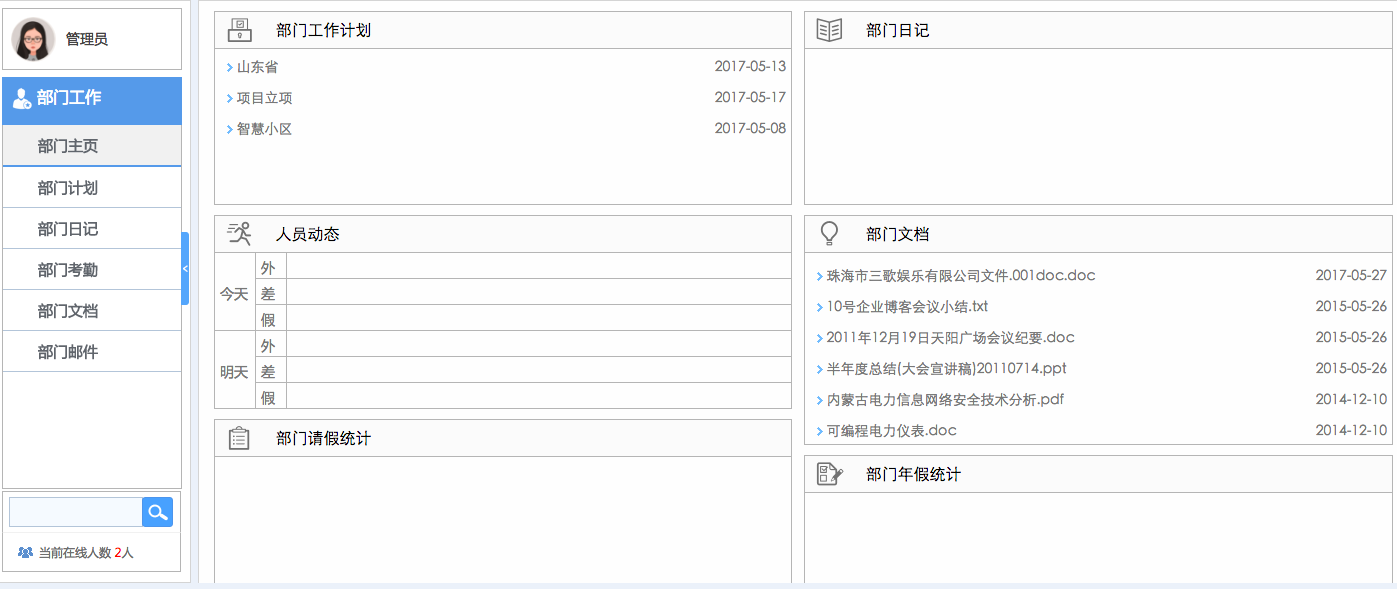Open 部门计划 in the sidebar menu
Screen dimensions: 1397x589
click(x=68, y=188)
